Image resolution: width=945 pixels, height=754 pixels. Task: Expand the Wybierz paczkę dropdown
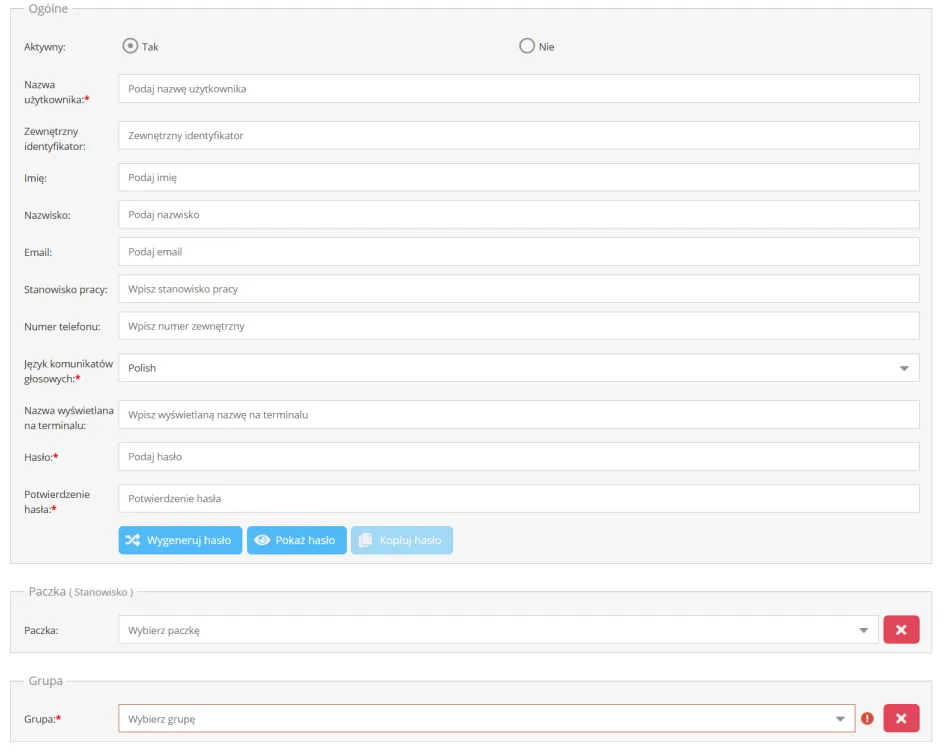(x=498, y=630)
